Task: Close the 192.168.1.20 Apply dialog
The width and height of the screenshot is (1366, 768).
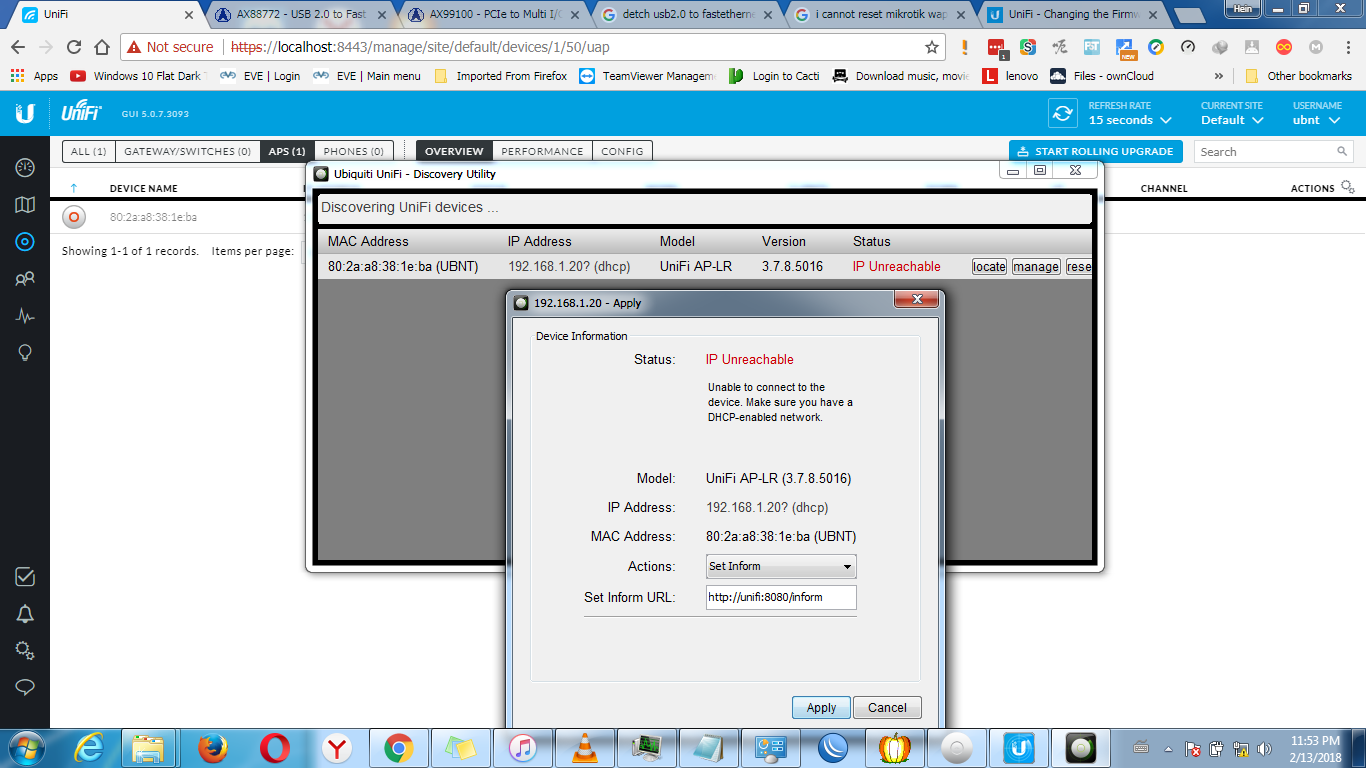Action: tap(916, 301)
